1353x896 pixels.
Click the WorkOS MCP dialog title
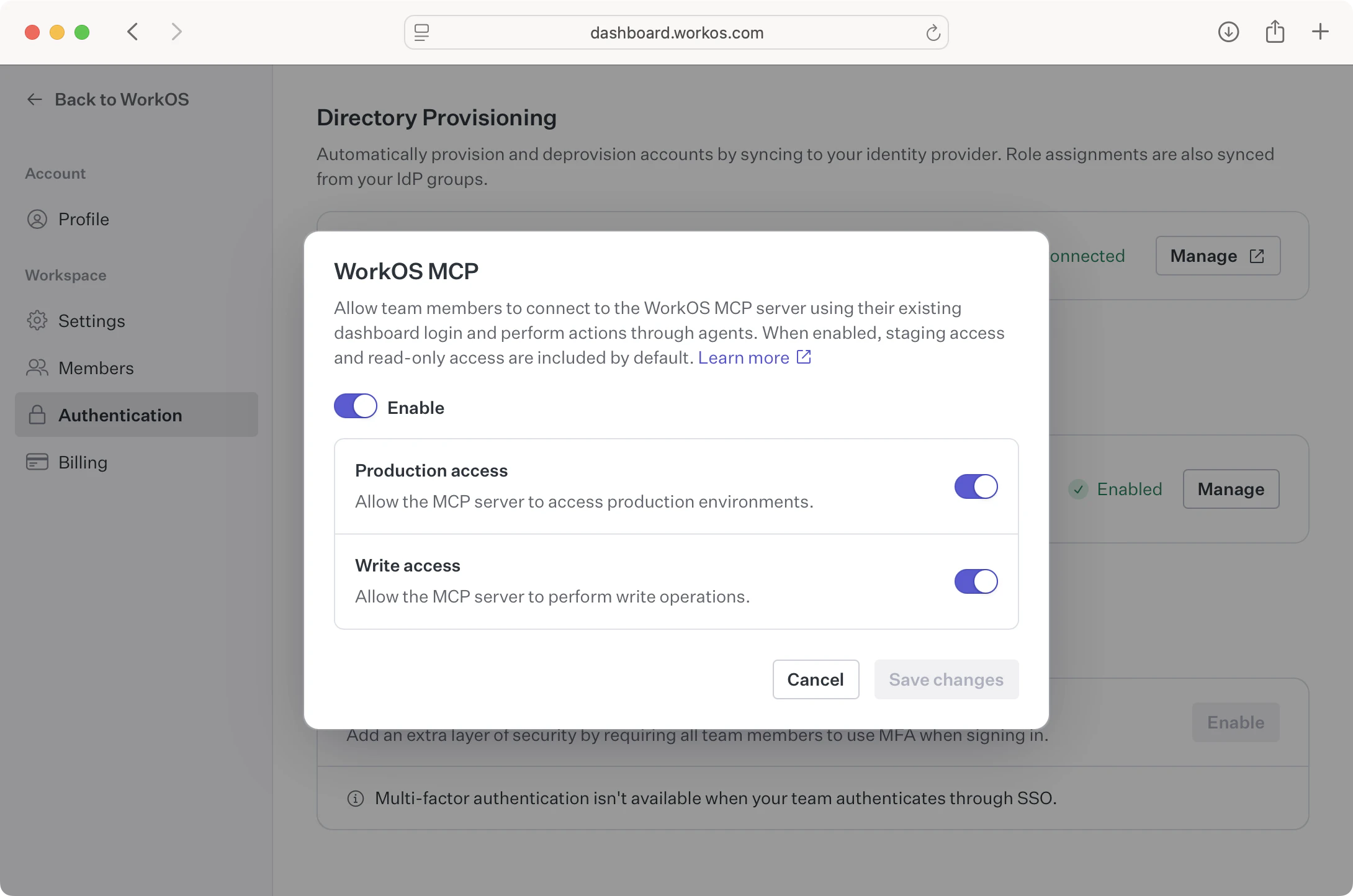(x=406, y=272)
